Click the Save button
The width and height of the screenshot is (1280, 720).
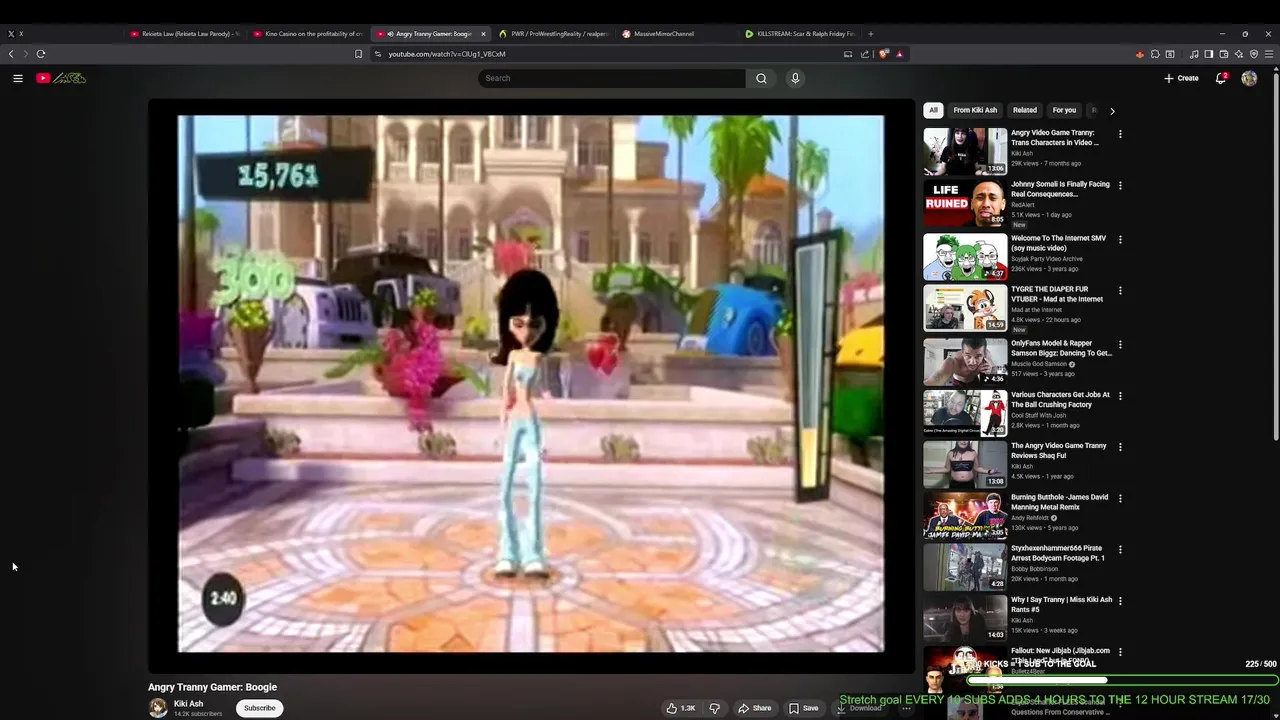point(803,708)
